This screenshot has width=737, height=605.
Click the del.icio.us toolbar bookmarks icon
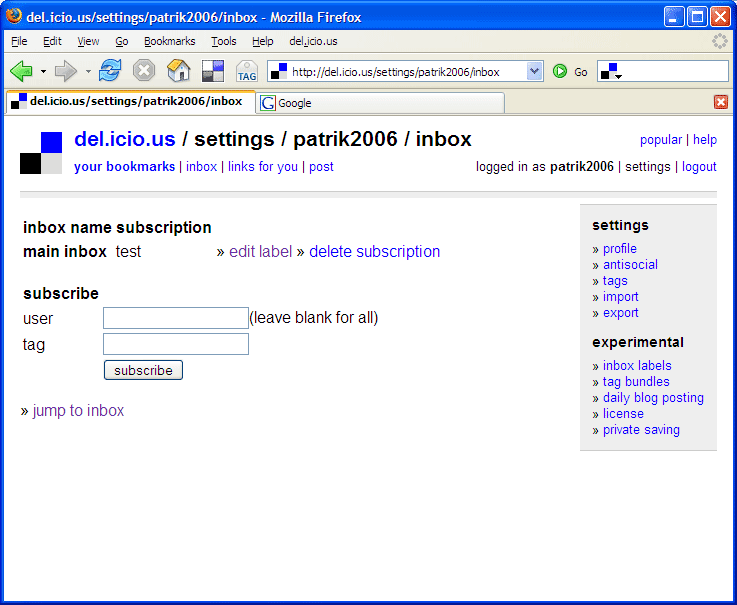tap(213, 71)
